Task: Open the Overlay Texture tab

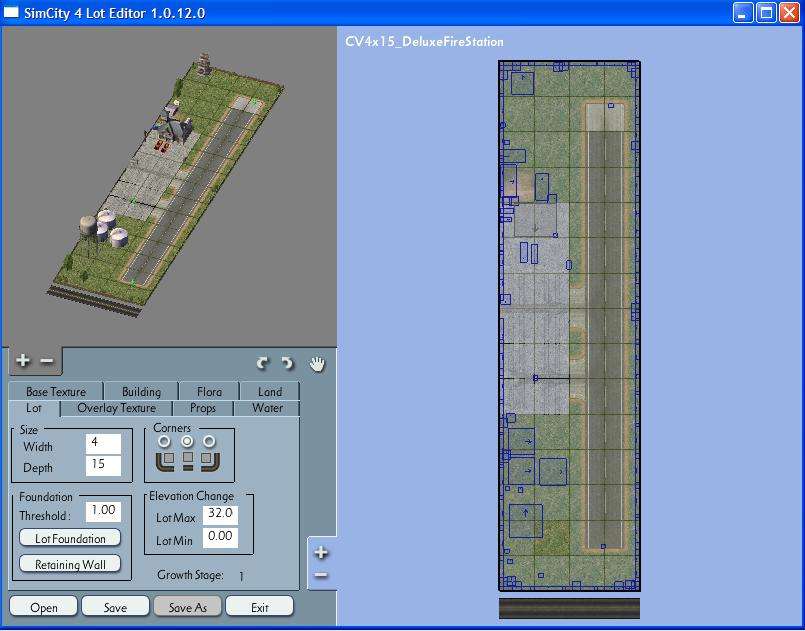Action: [117, 408]
